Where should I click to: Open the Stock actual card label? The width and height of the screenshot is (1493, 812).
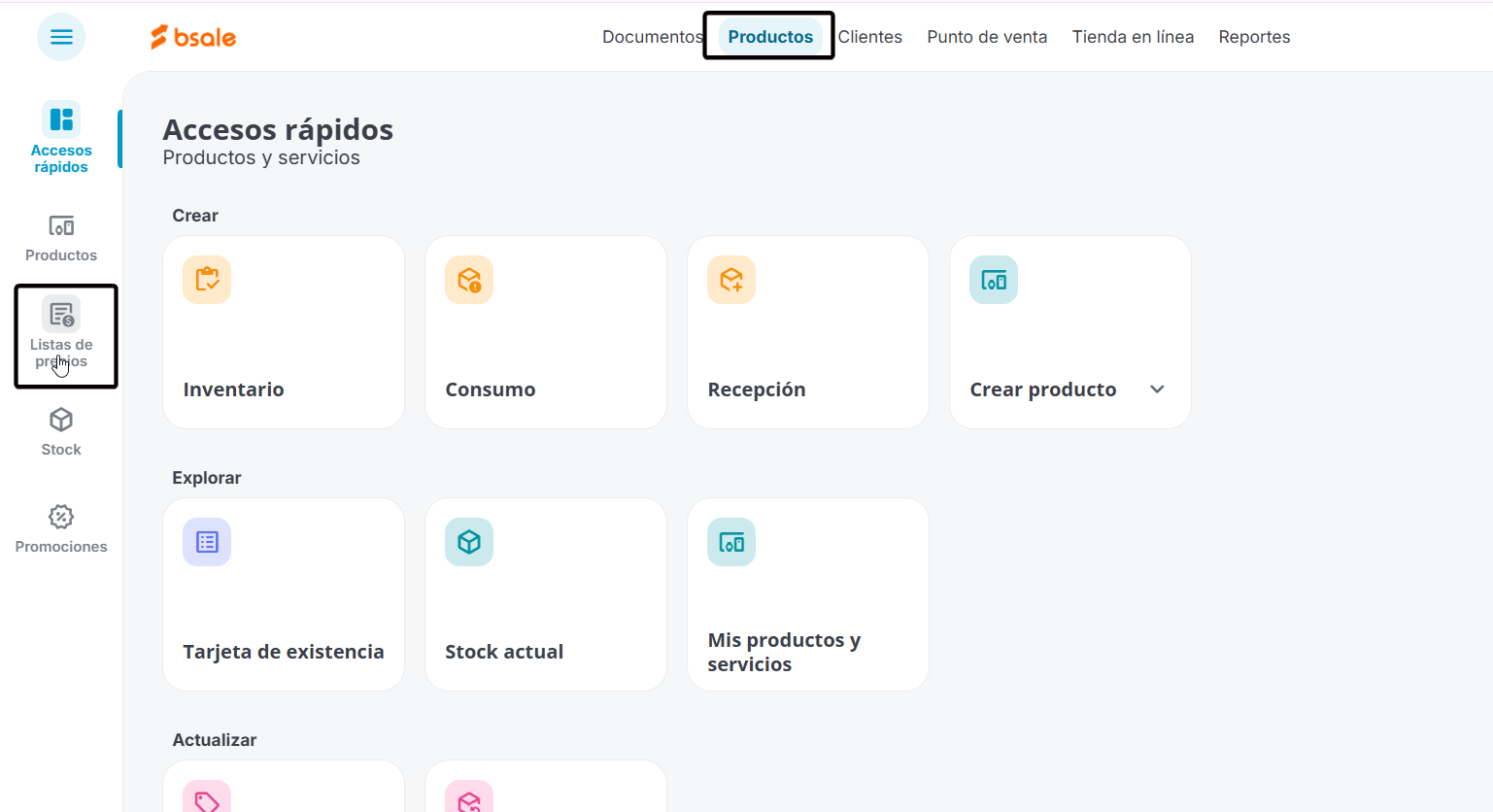tap(504, 652)
